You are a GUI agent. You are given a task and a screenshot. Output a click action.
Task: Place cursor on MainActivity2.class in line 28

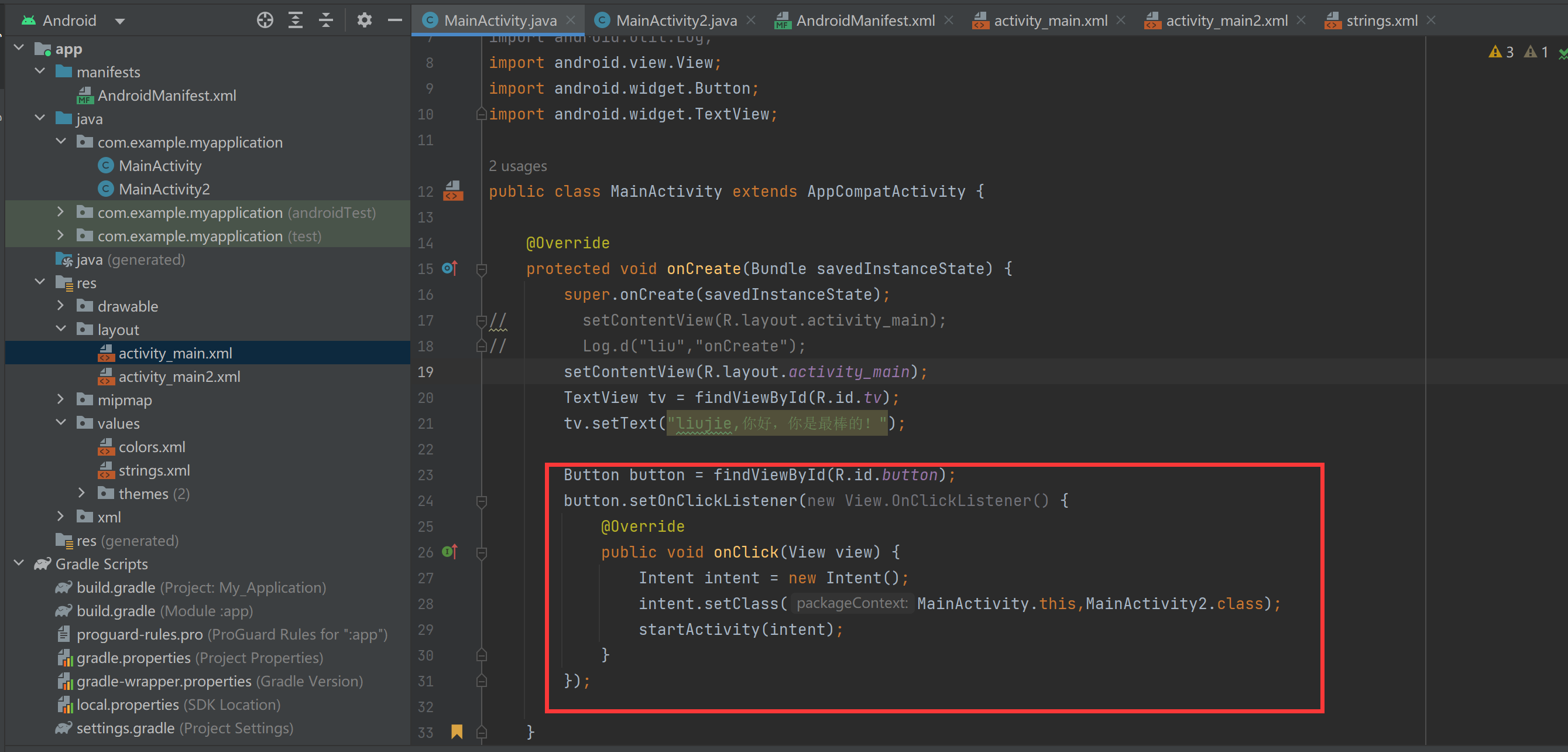pyautogui.click(x=1174, y=603)
